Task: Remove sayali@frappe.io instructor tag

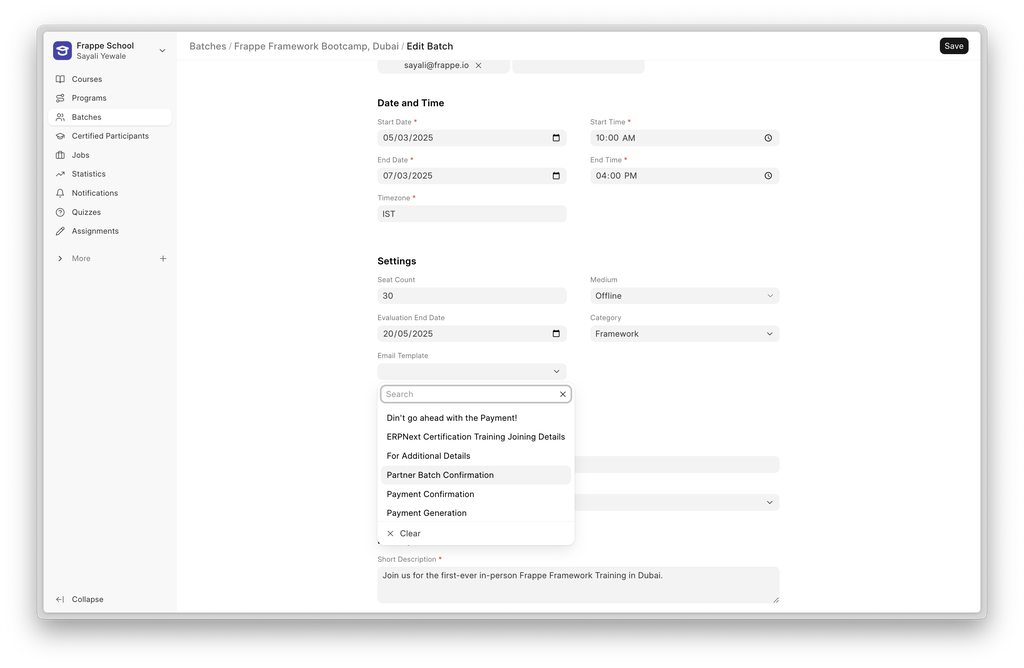Action: [x=478, y=65]
